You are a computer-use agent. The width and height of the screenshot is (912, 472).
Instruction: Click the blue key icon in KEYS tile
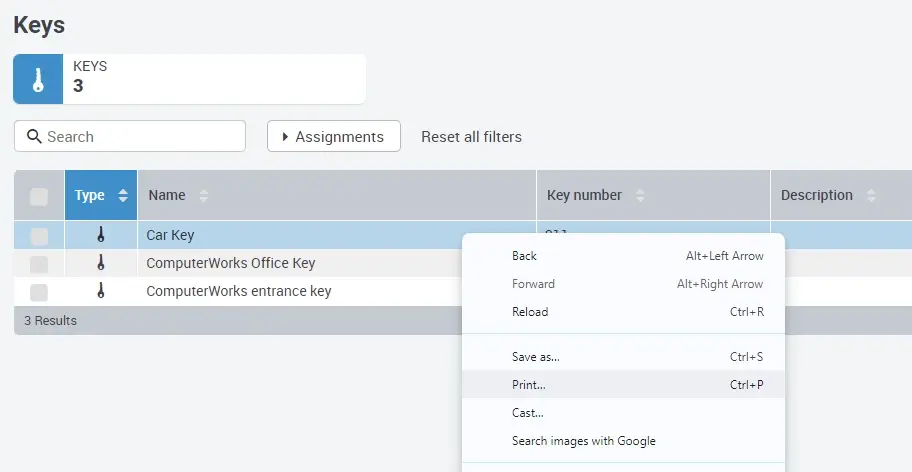38,79
